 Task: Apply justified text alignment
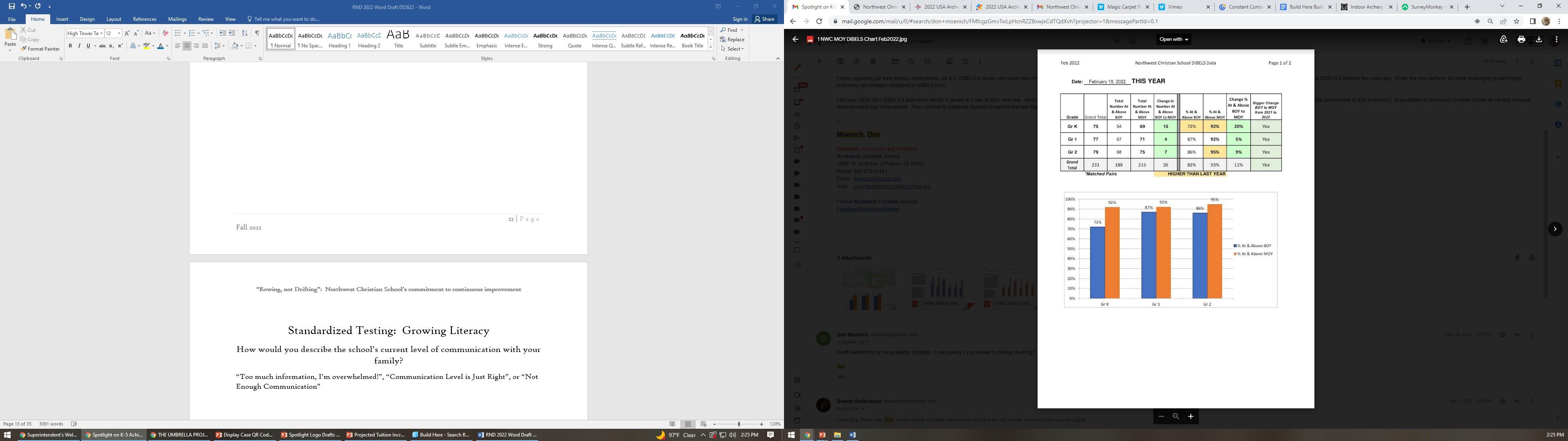pos(205,46)
